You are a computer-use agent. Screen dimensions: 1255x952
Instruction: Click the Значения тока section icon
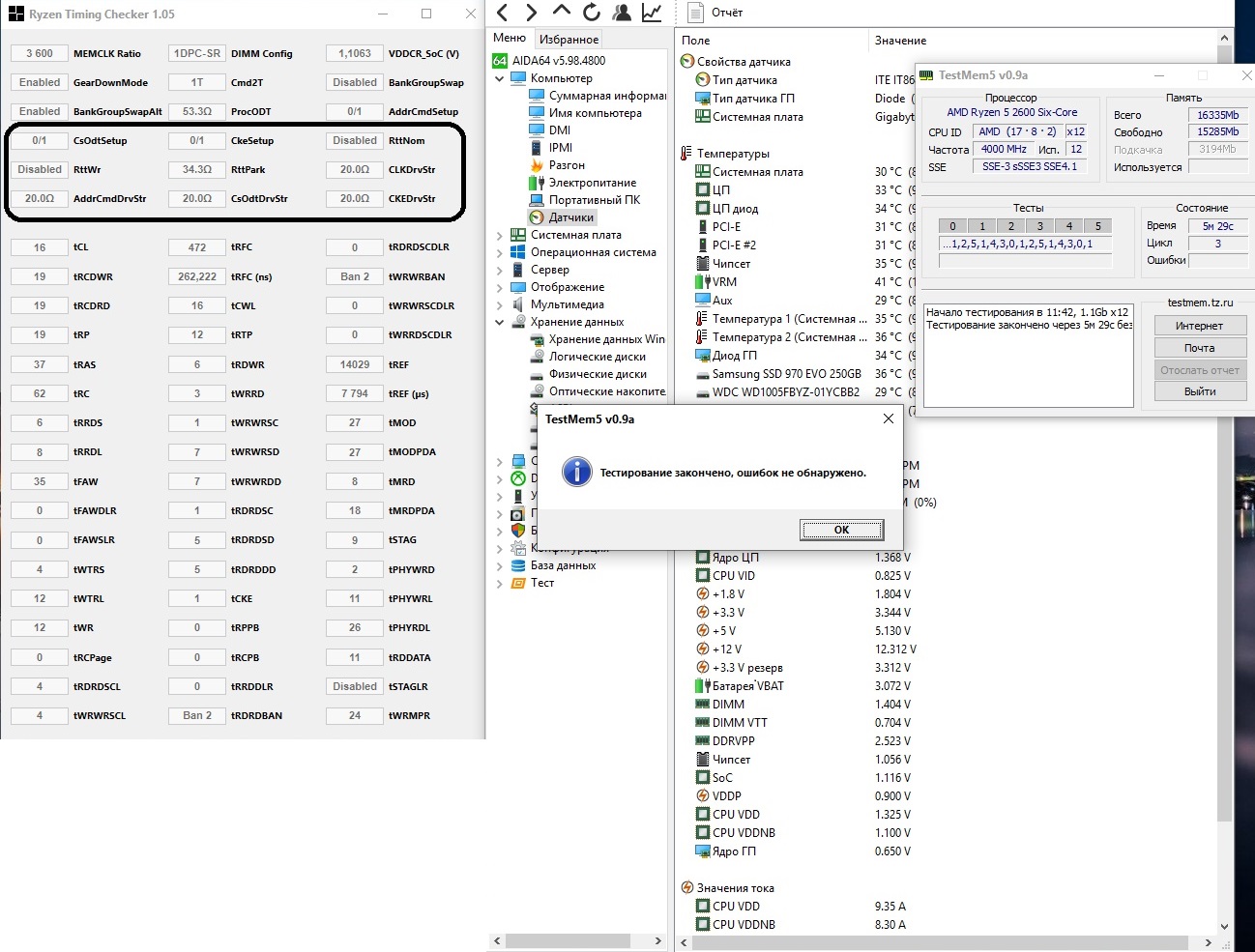coord(687,888)
